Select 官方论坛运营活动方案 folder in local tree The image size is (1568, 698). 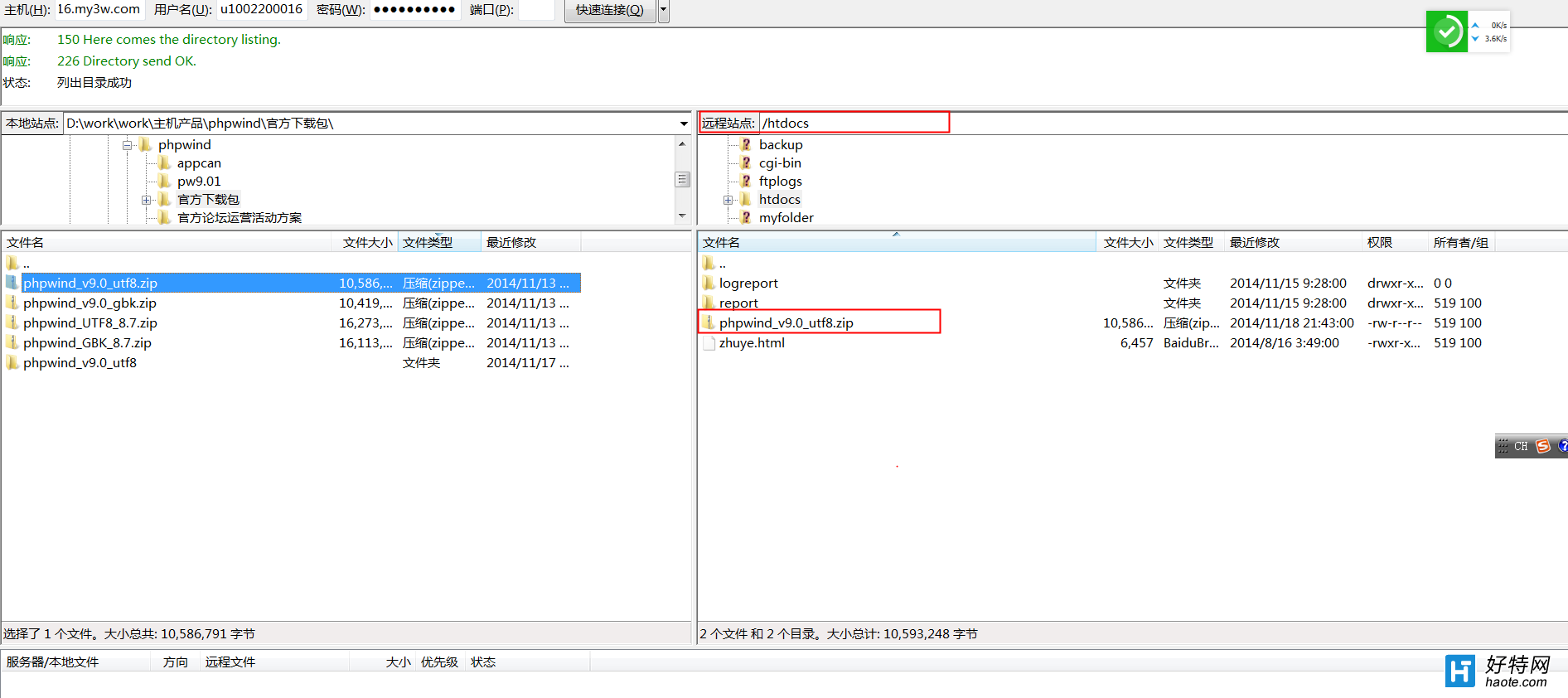pos(240,218)
